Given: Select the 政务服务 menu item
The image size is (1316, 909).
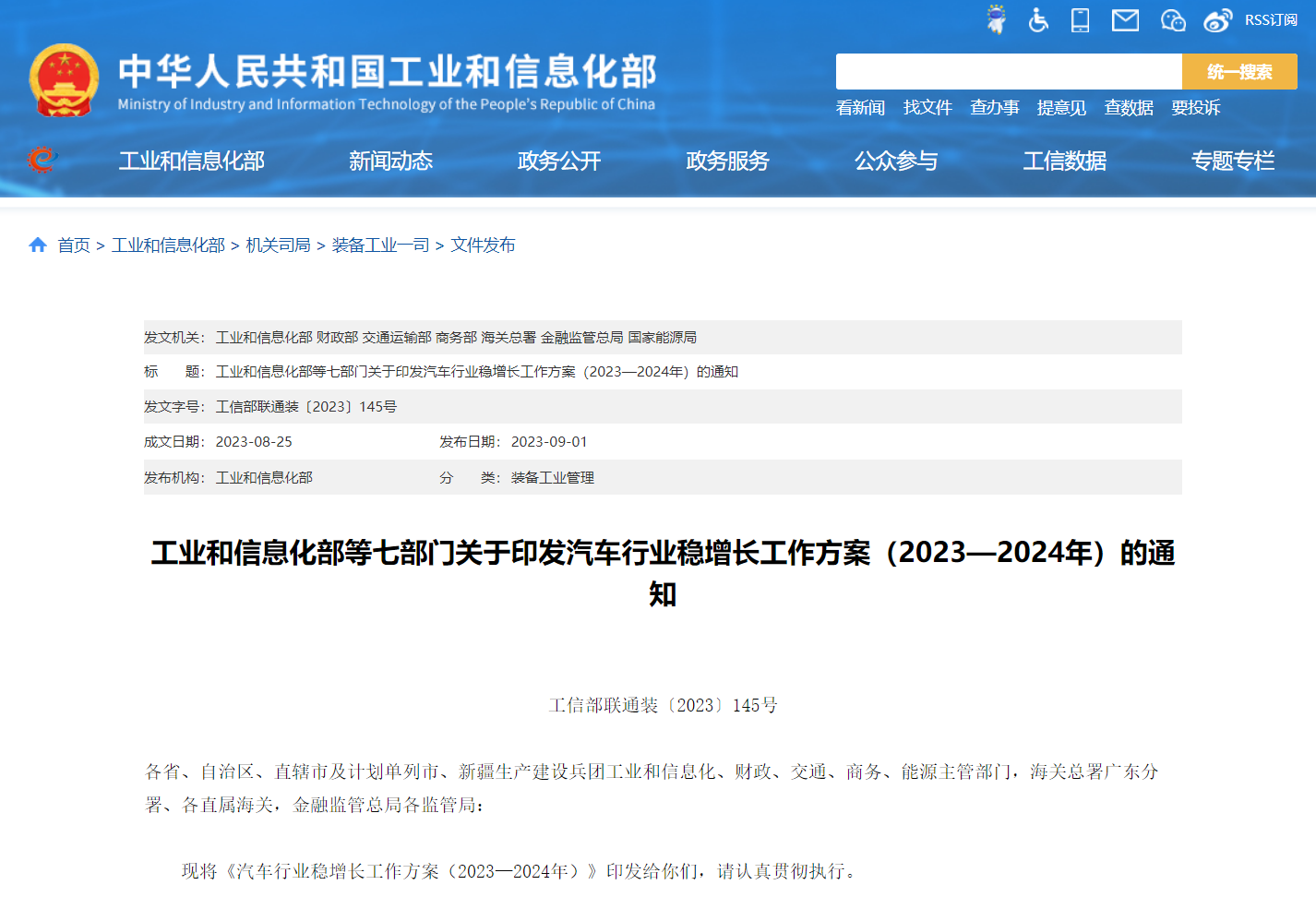Looking at the screenshot, I should point(727,161).
